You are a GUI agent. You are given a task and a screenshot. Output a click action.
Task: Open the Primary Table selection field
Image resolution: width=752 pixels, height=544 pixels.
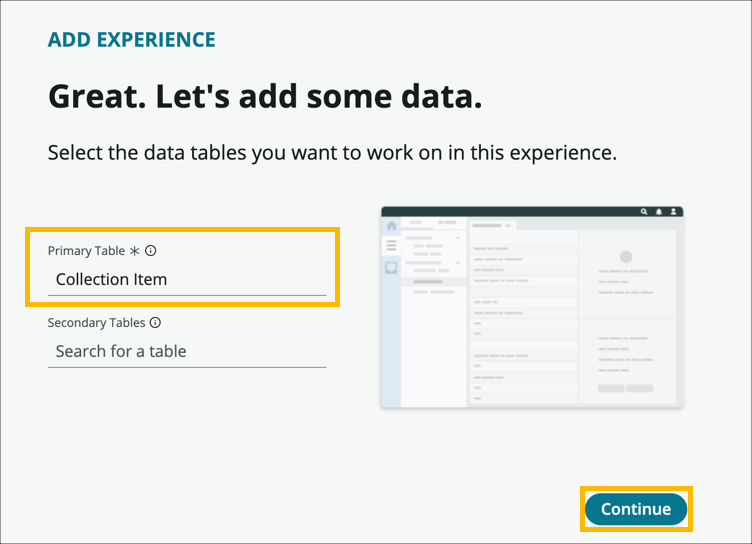(x=187, y=279)
